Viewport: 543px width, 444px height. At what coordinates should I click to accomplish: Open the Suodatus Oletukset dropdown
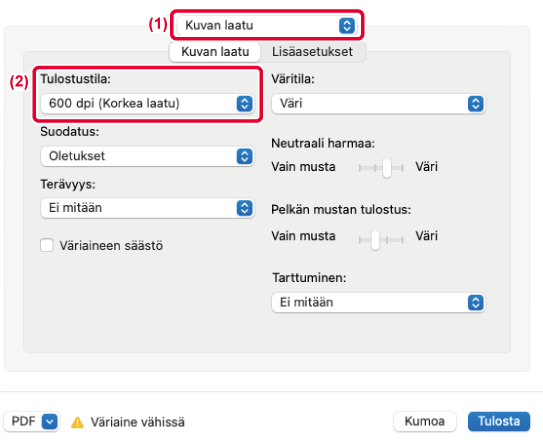pyautogui.click(x=148, y=156)
